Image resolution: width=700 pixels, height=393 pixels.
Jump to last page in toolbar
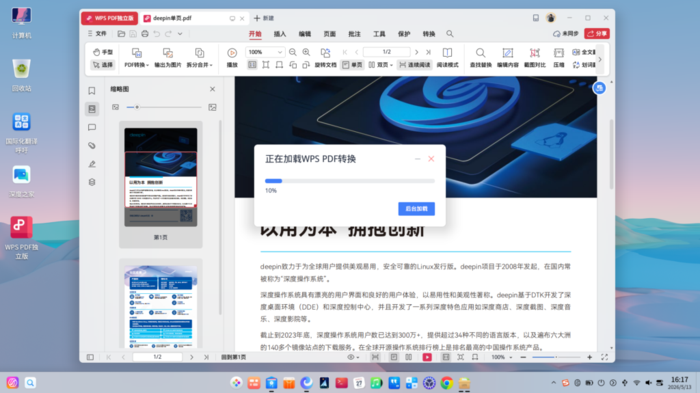(x=428, y=52)
